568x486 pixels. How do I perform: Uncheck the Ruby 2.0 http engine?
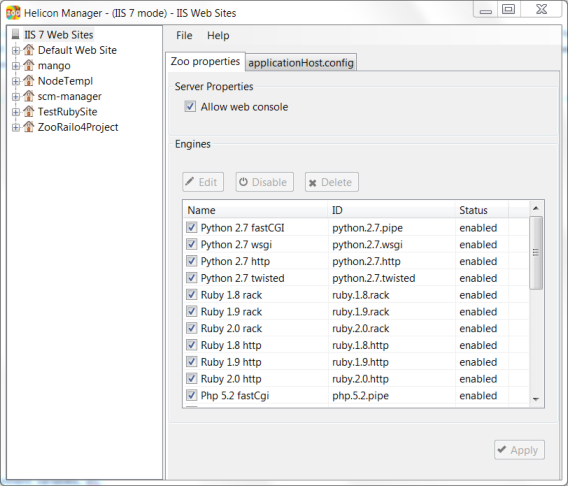tap(192, 378)
